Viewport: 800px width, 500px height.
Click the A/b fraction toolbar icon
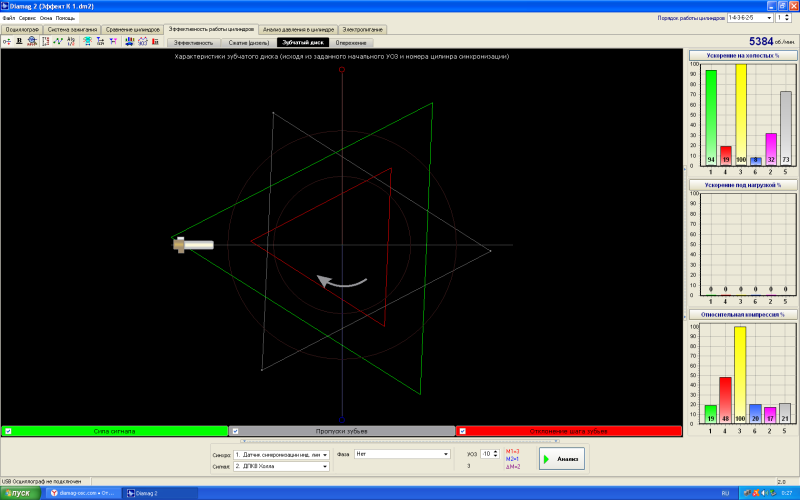coord(71,41)
